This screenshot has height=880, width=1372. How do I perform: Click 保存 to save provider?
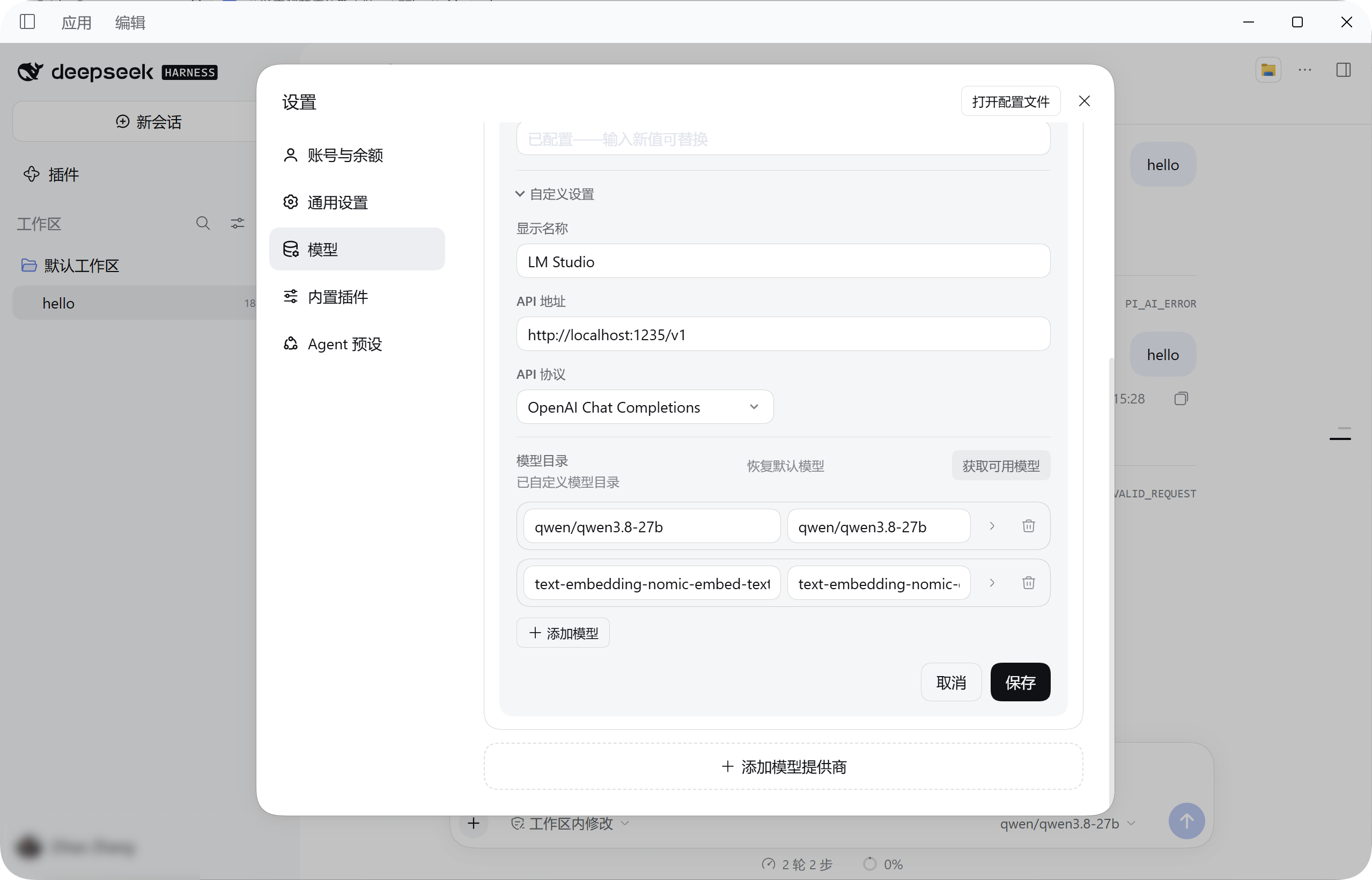pos(1020,683)
